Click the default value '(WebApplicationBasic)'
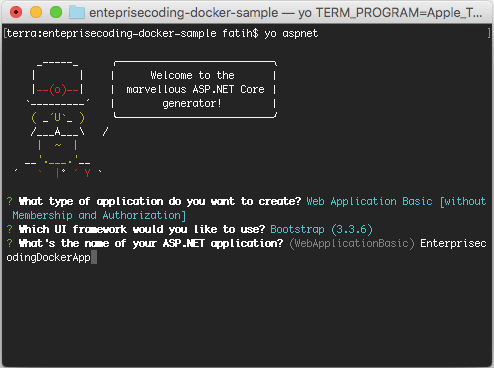Viewport: 494px width, 368px height. (x=352, y=243)
